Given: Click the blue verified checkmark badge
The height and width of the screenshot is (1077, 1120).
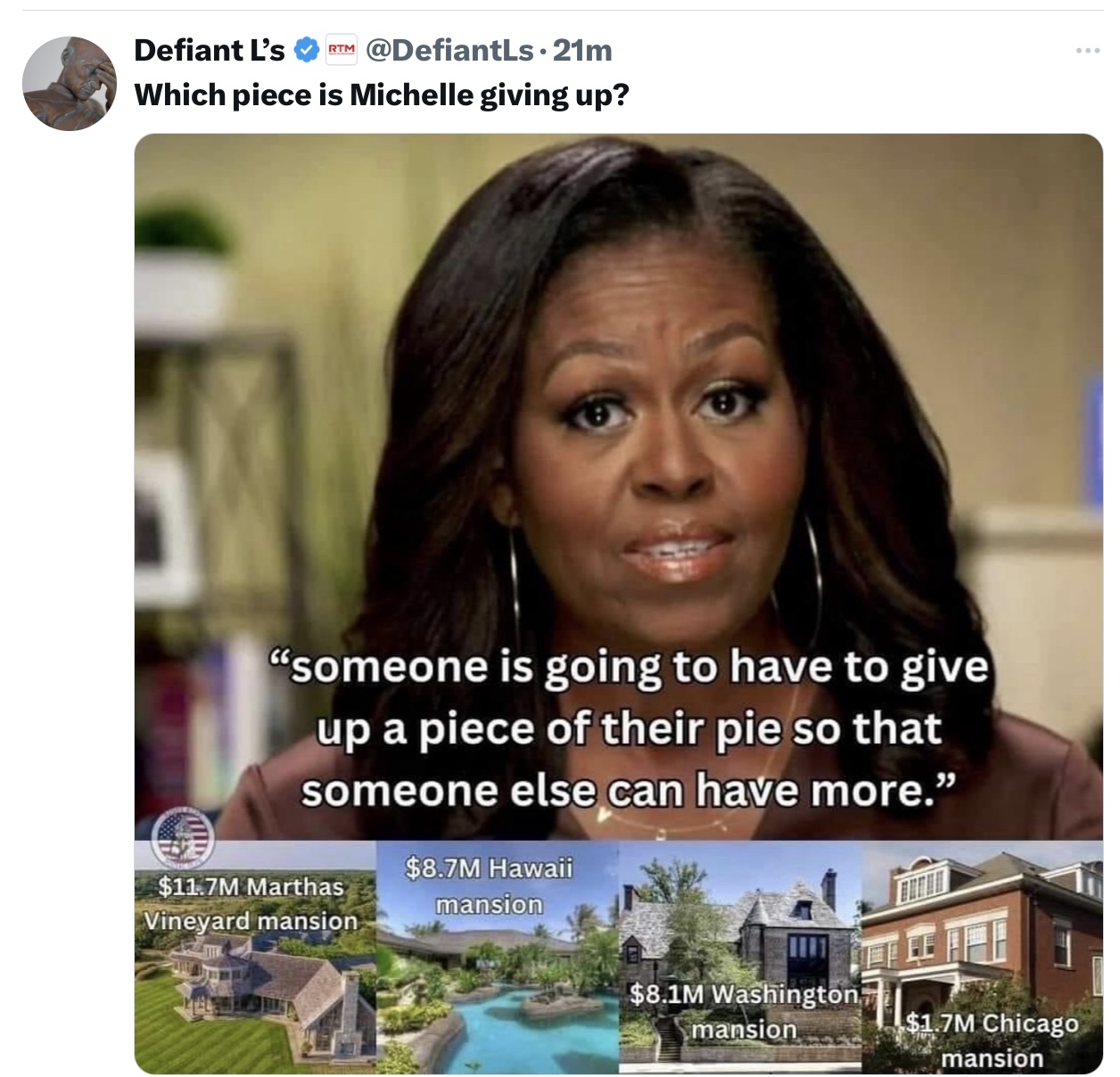Looking at the screenshot, I should (x=306, y=51).
